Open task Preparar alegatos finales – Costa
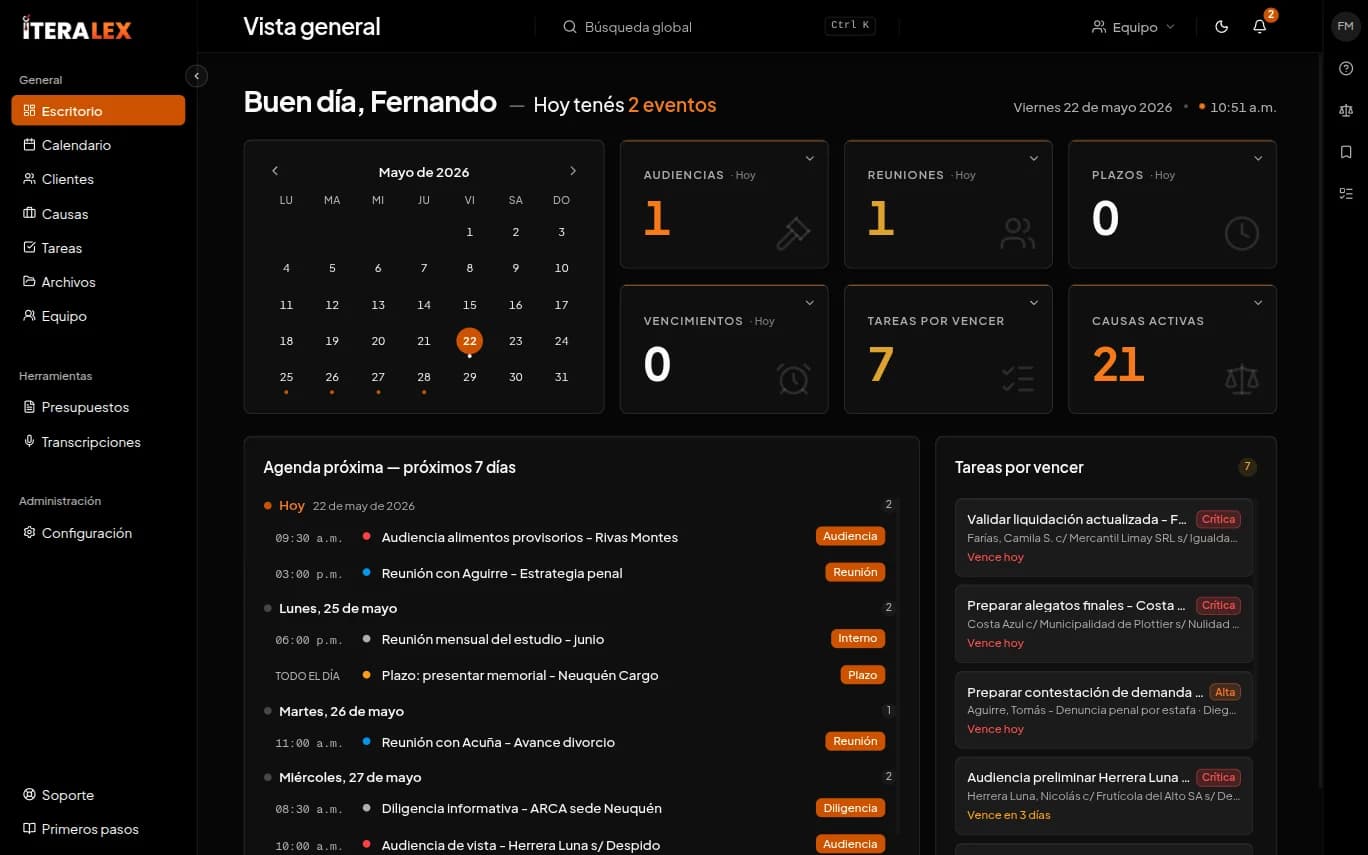 pyautogui.click(x=1104, y=623)
